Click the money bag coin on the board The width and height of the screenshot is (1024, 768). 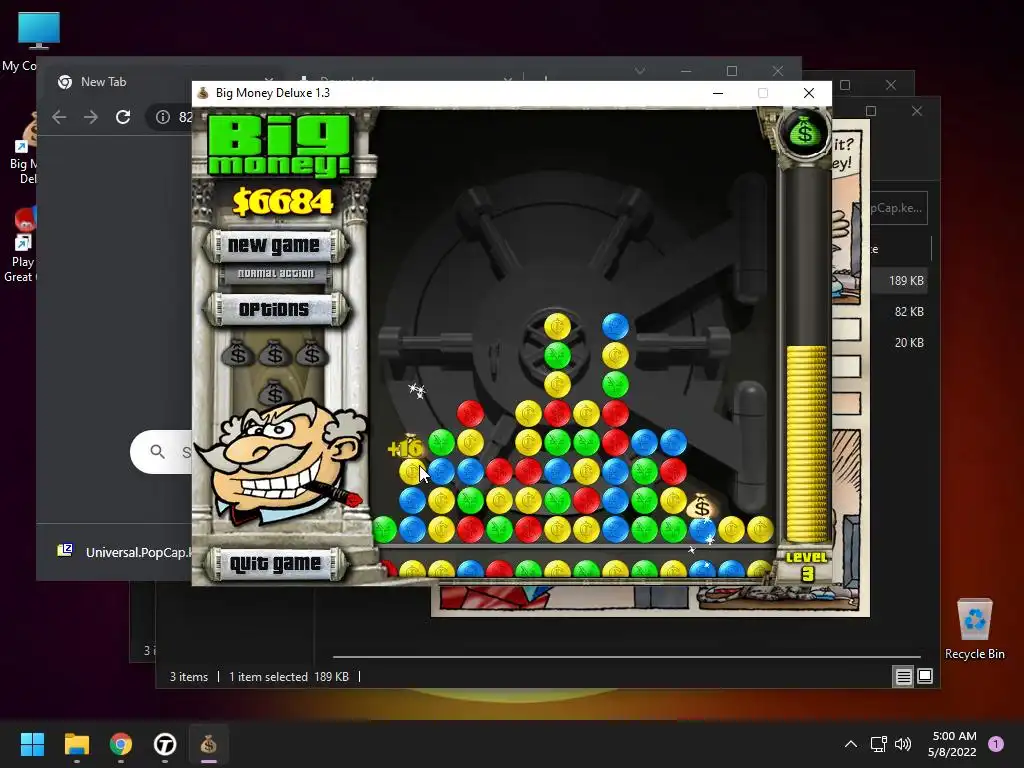pyautogui.click(x=701, y=506)
